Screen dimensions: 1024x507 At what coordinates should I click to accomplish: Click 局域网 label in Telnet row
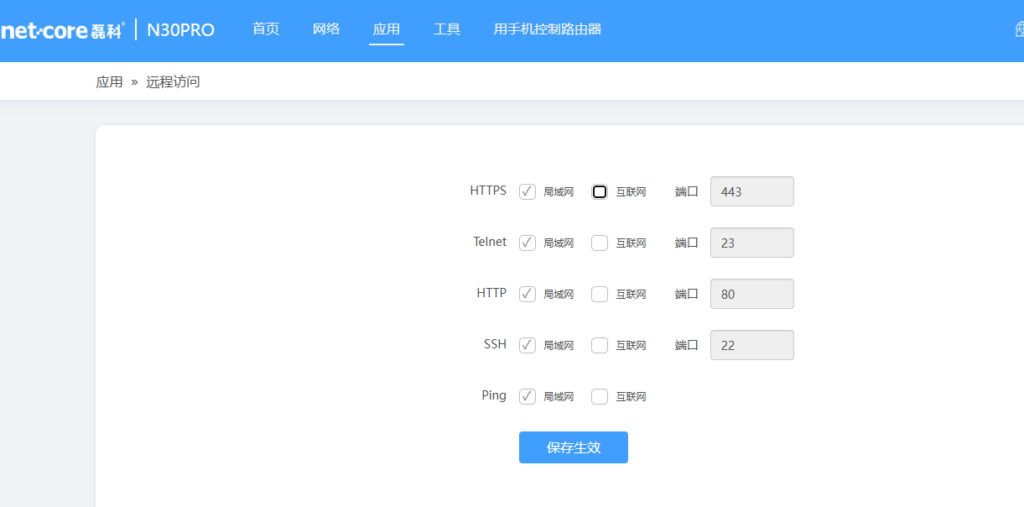tap(558, 243)
